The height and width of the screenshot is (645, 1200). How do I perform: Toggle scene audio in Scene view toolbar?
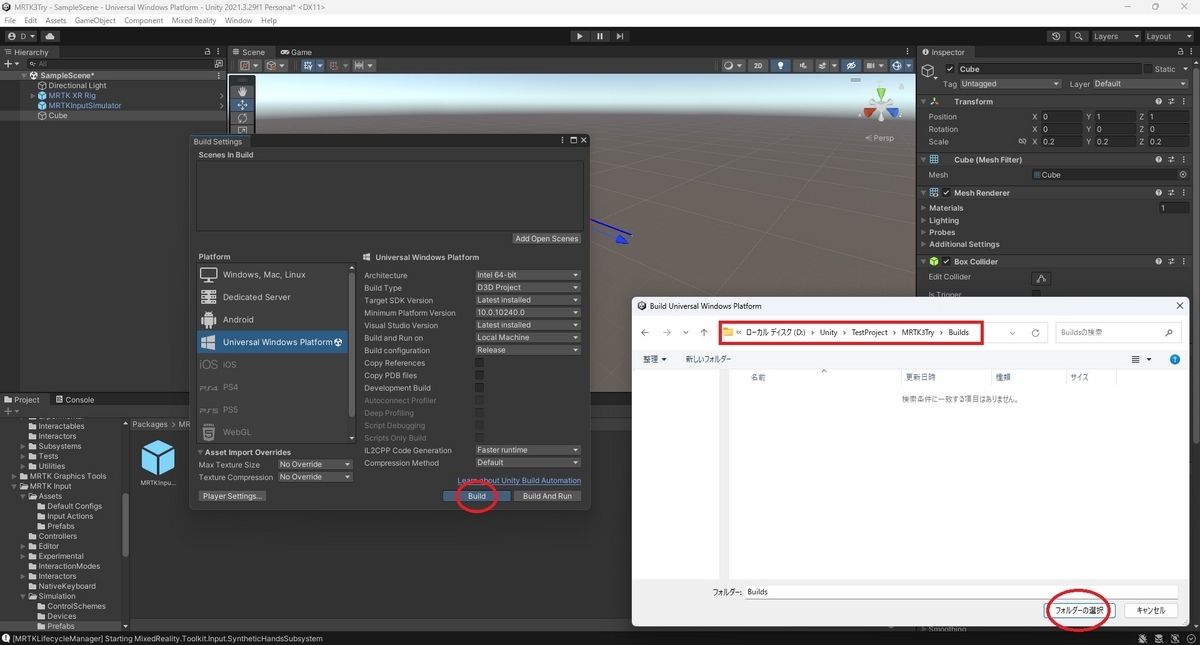point(805,66)
